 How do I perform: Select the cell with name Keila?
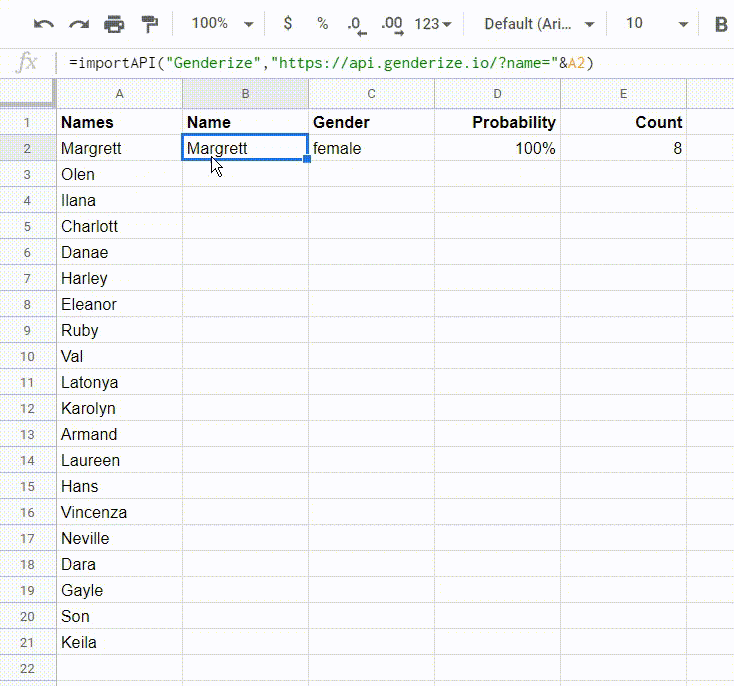[x=119, y=642]
